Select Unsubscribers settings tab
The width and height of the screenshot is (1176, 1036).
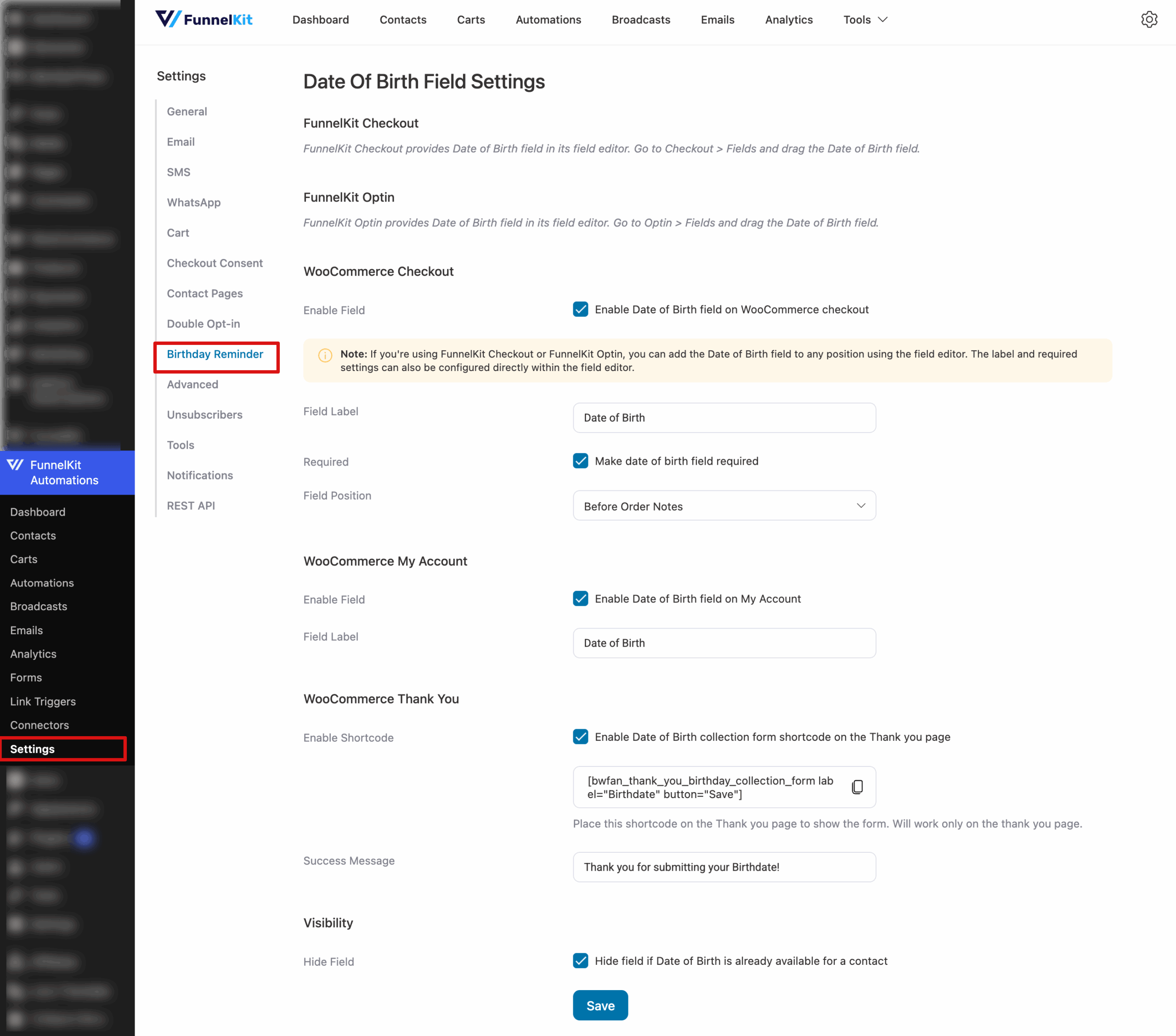205,415
